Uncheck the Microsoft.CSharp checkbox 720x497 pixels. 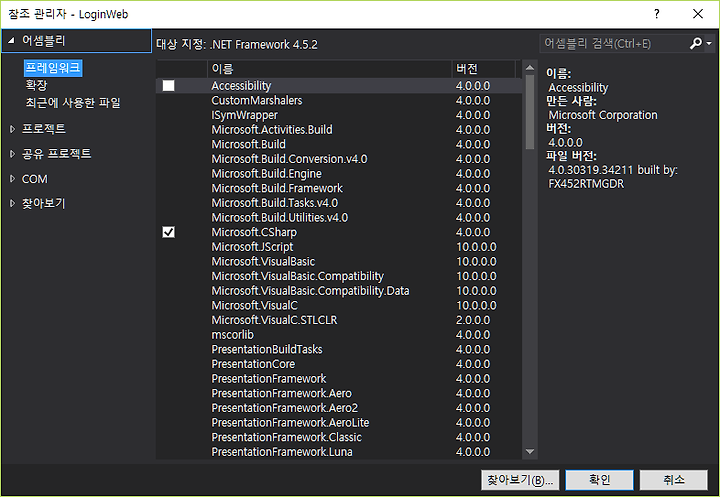(x=169, y=232)
